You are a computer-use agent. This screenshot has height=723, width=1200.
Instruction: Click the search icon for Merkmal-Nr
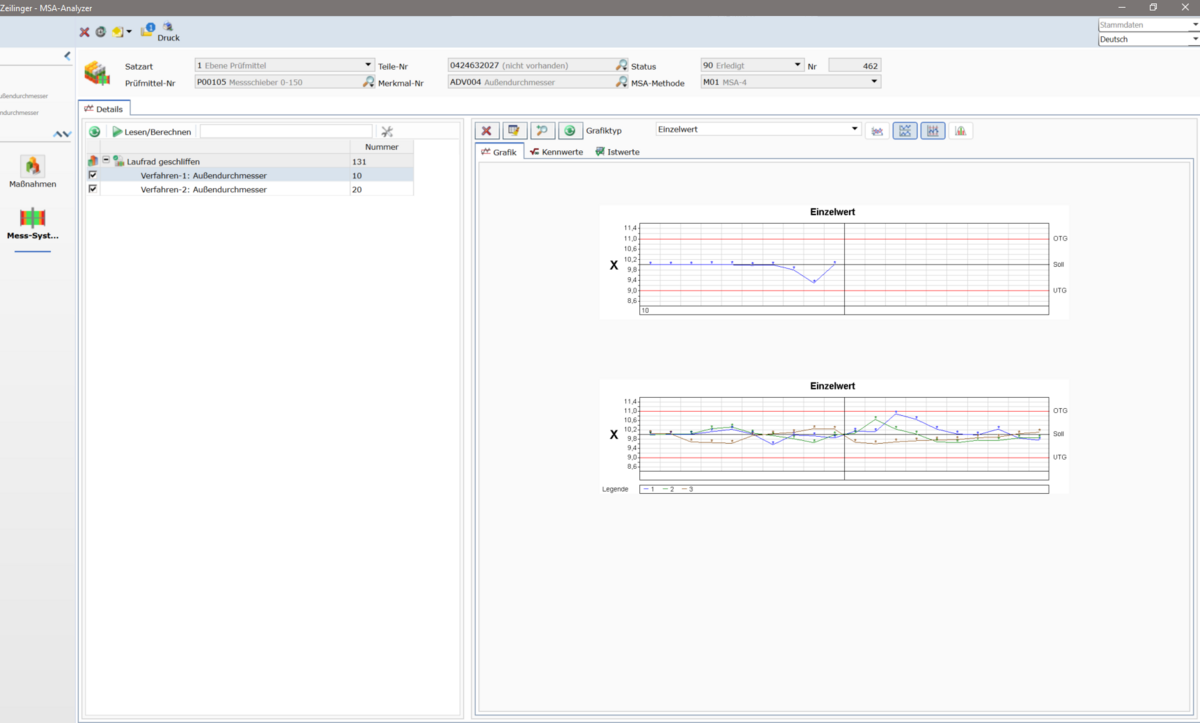point(621,82)
